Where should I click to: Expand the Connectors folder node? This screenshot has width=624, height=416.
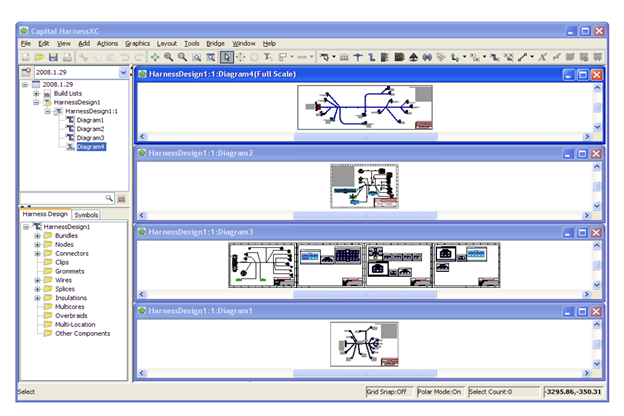point(37,253)
